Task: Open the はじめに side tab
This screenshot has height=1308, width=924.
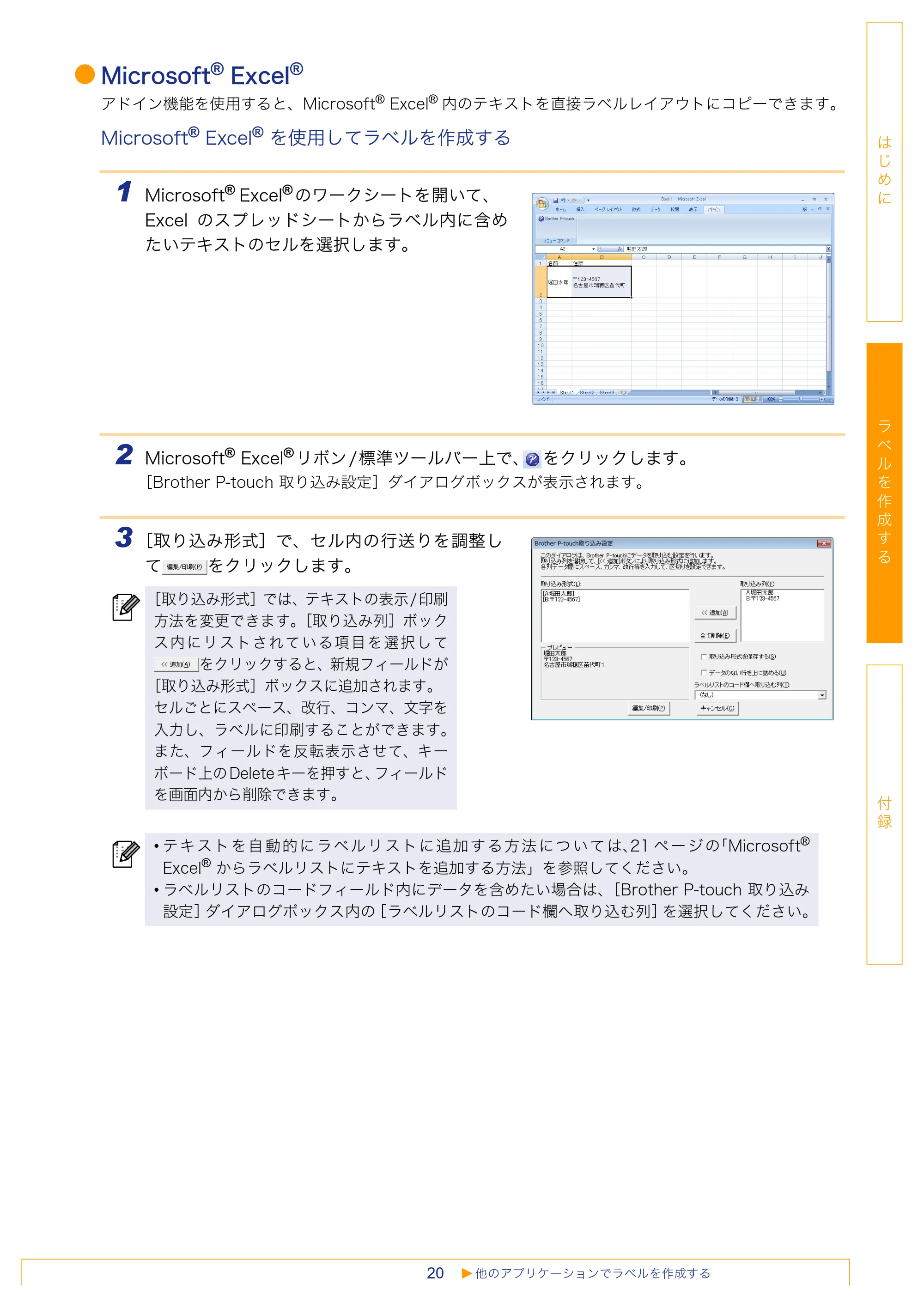Action: point(884,171)
